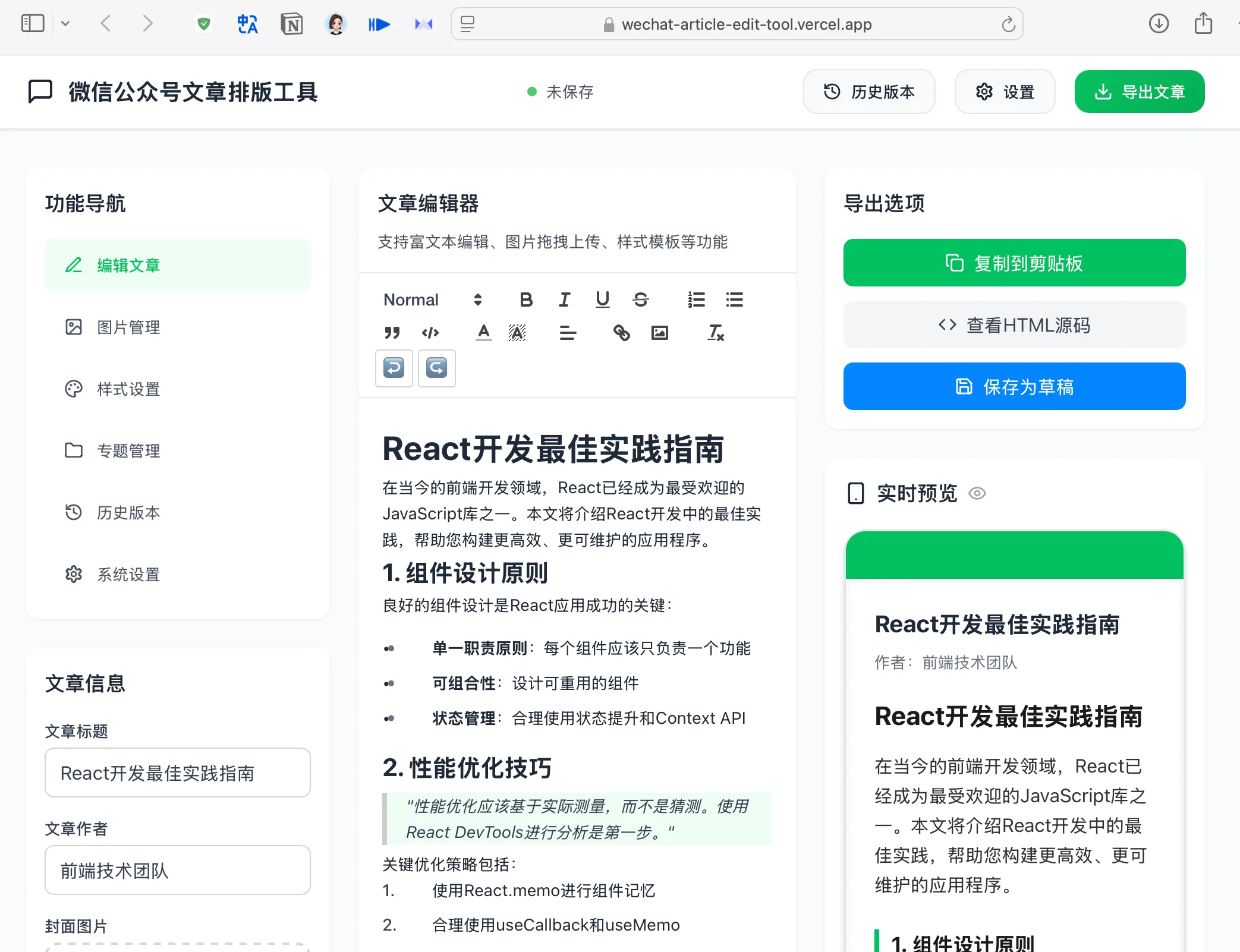Insert an image into the article
The height and width of the screenshot is (952, 1240).
(x=660, y=333)
